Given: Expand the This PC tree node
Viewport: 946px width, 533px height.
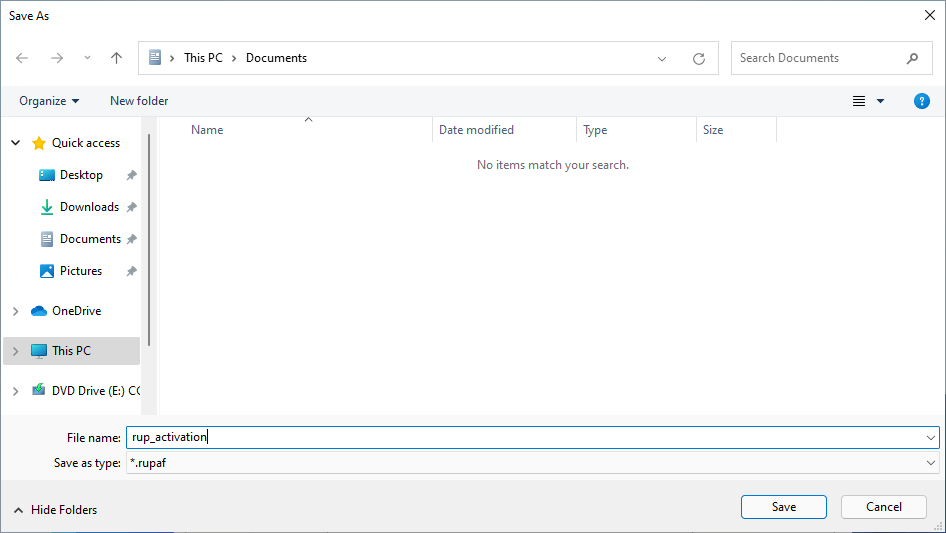Looking at the screenshot, I should coord(15,351).
